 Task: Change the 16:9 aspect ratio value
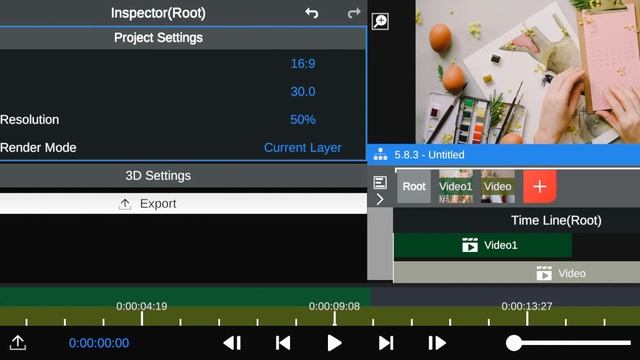coord(303,64)
